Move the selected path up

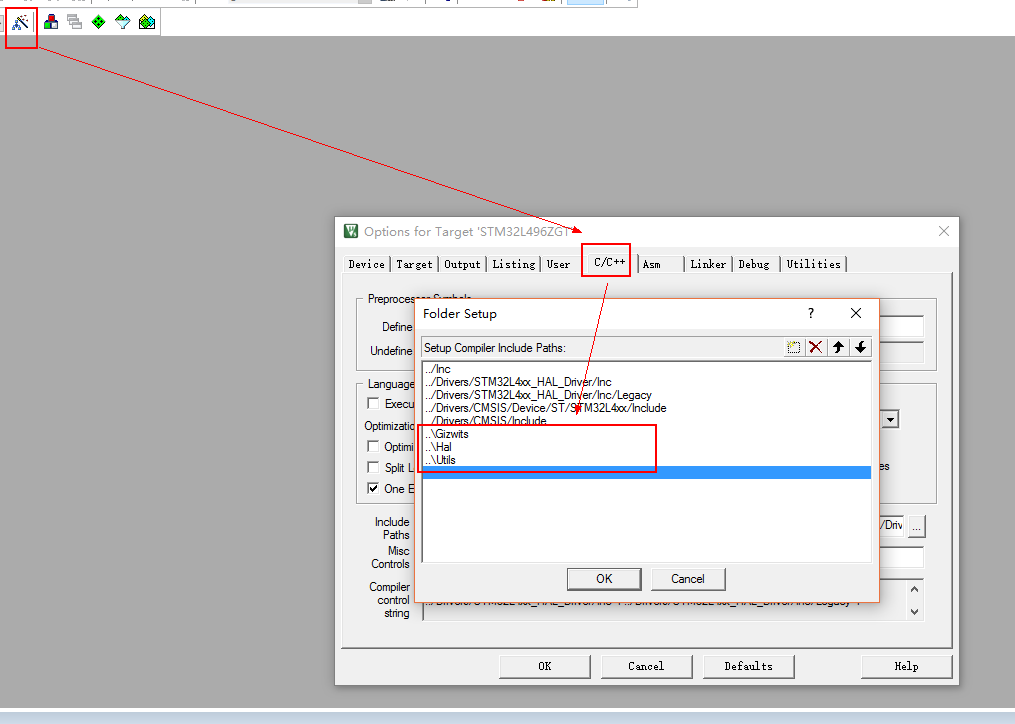[838, 346]
